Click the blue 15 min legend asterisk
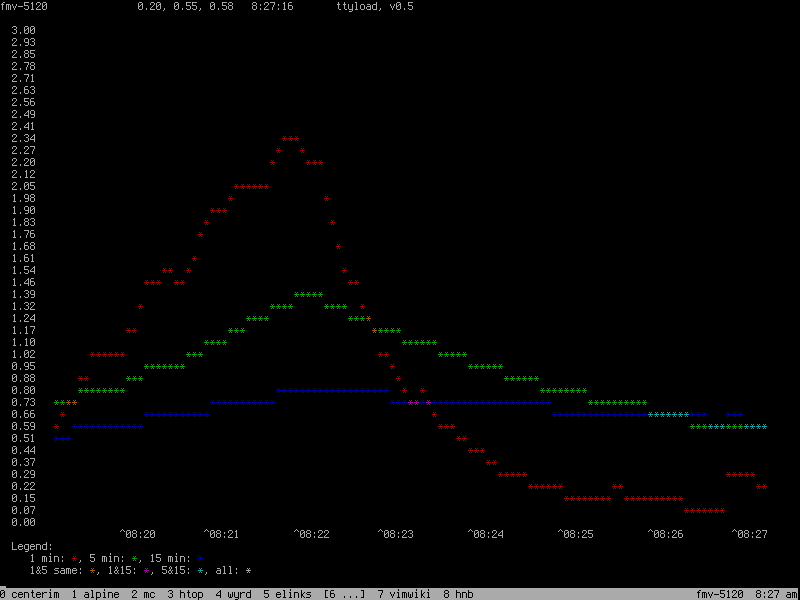This screenshot has height=600, width=800. point(201,559)
